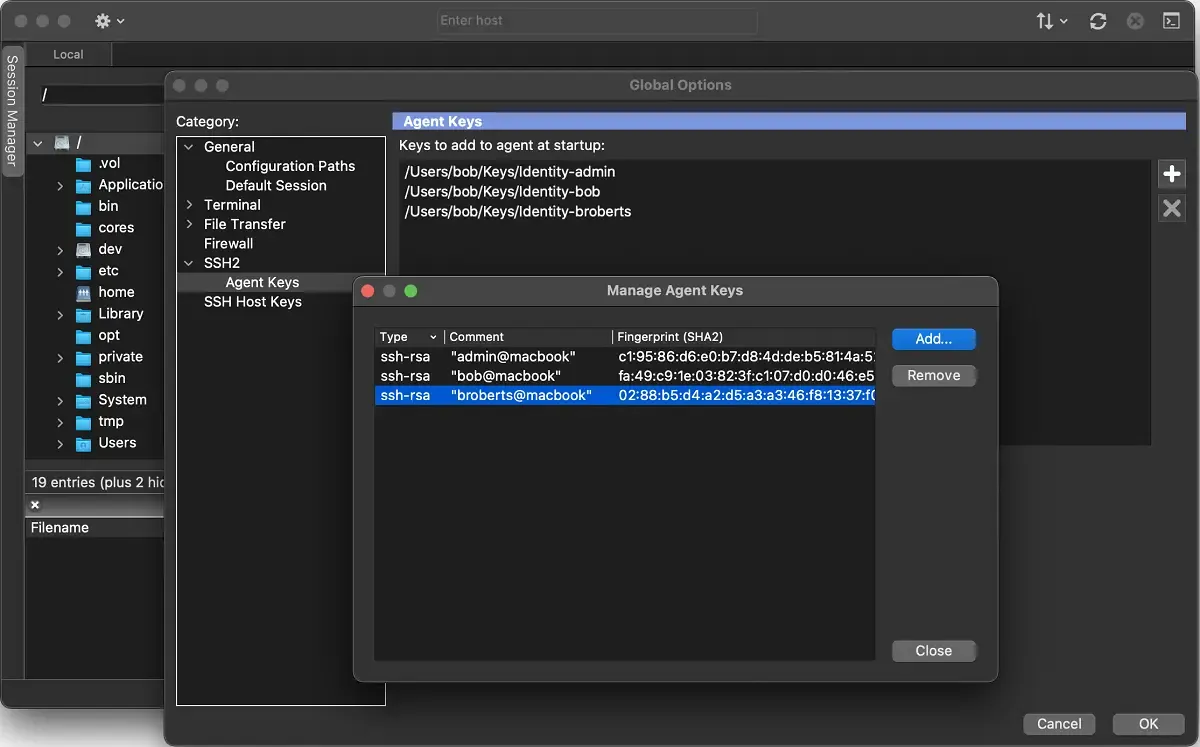Image resolution: width=1200 pixels, height=747 pixels.
Task: Select Configuration Paths in category tree
Action: (290, 166)
